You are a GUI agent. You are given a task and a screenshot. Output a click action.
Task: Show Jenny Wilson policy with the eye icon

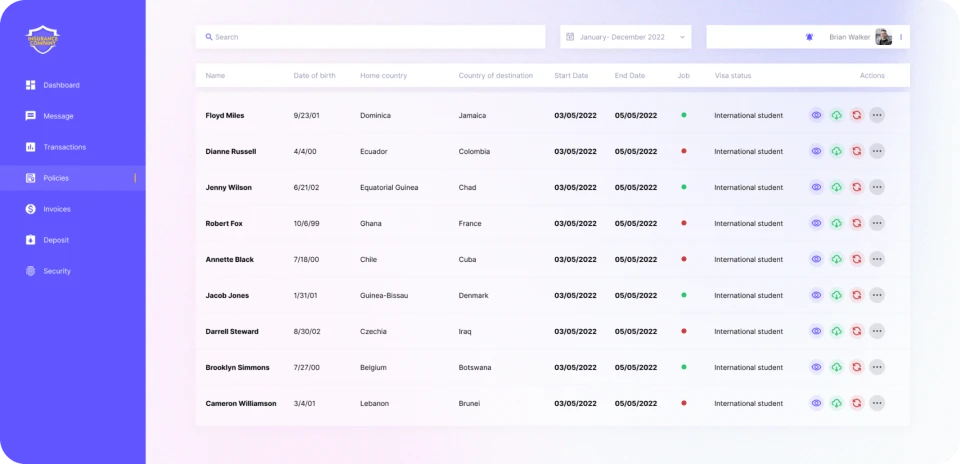(x=816, y=187)
